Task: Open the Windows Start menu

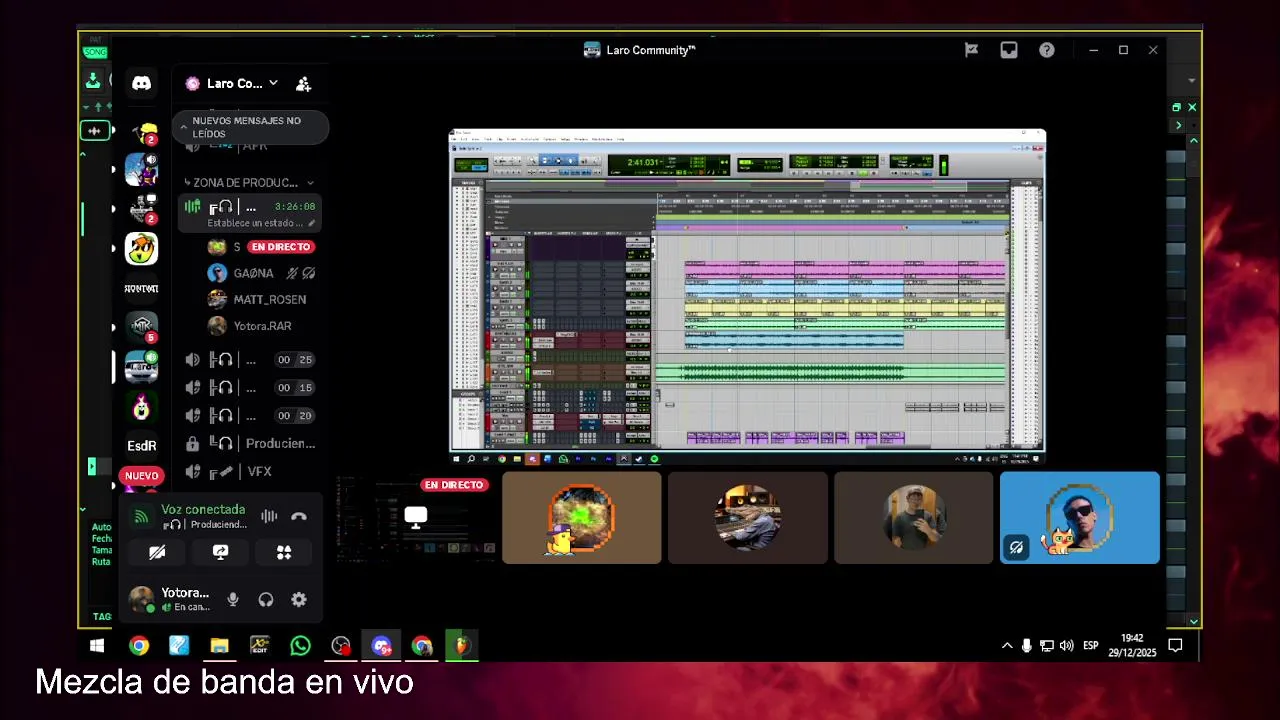Action: click(x=97, y=646)
